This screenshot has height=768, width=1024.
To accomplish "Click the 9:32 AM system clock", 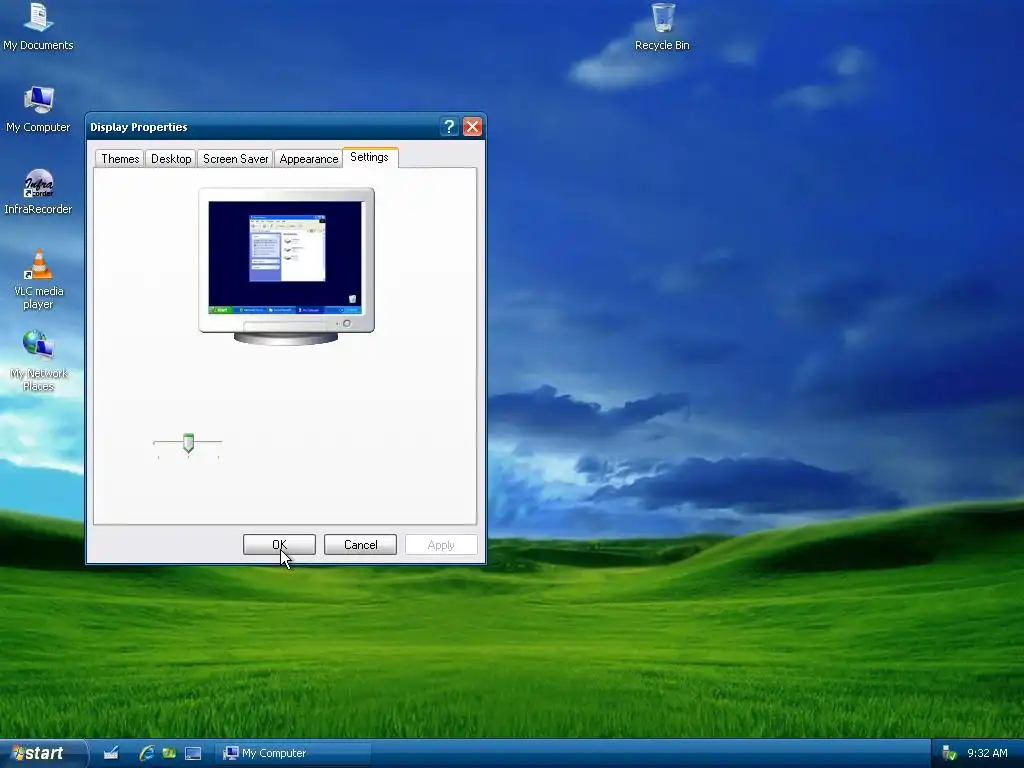I will [x=987, y=753].
